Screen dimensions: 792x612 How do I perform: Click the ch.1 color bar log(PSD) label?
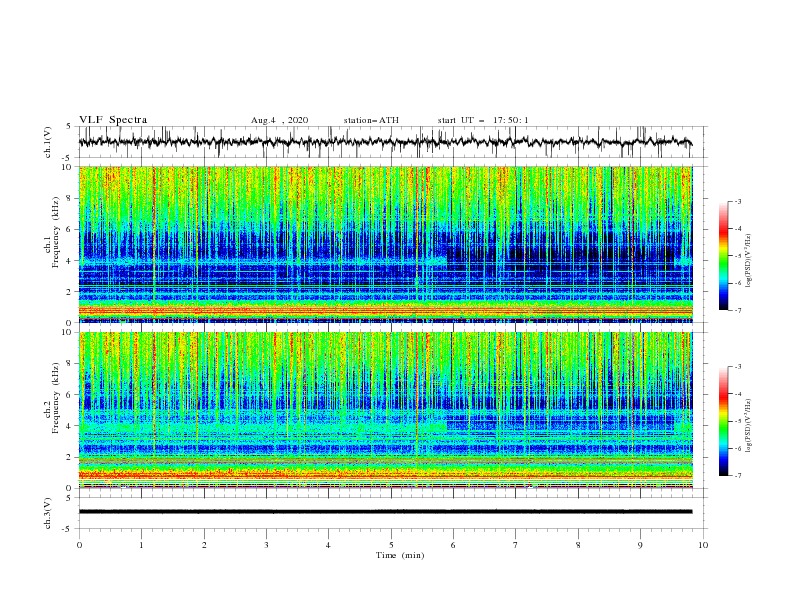tap(749, 261)
